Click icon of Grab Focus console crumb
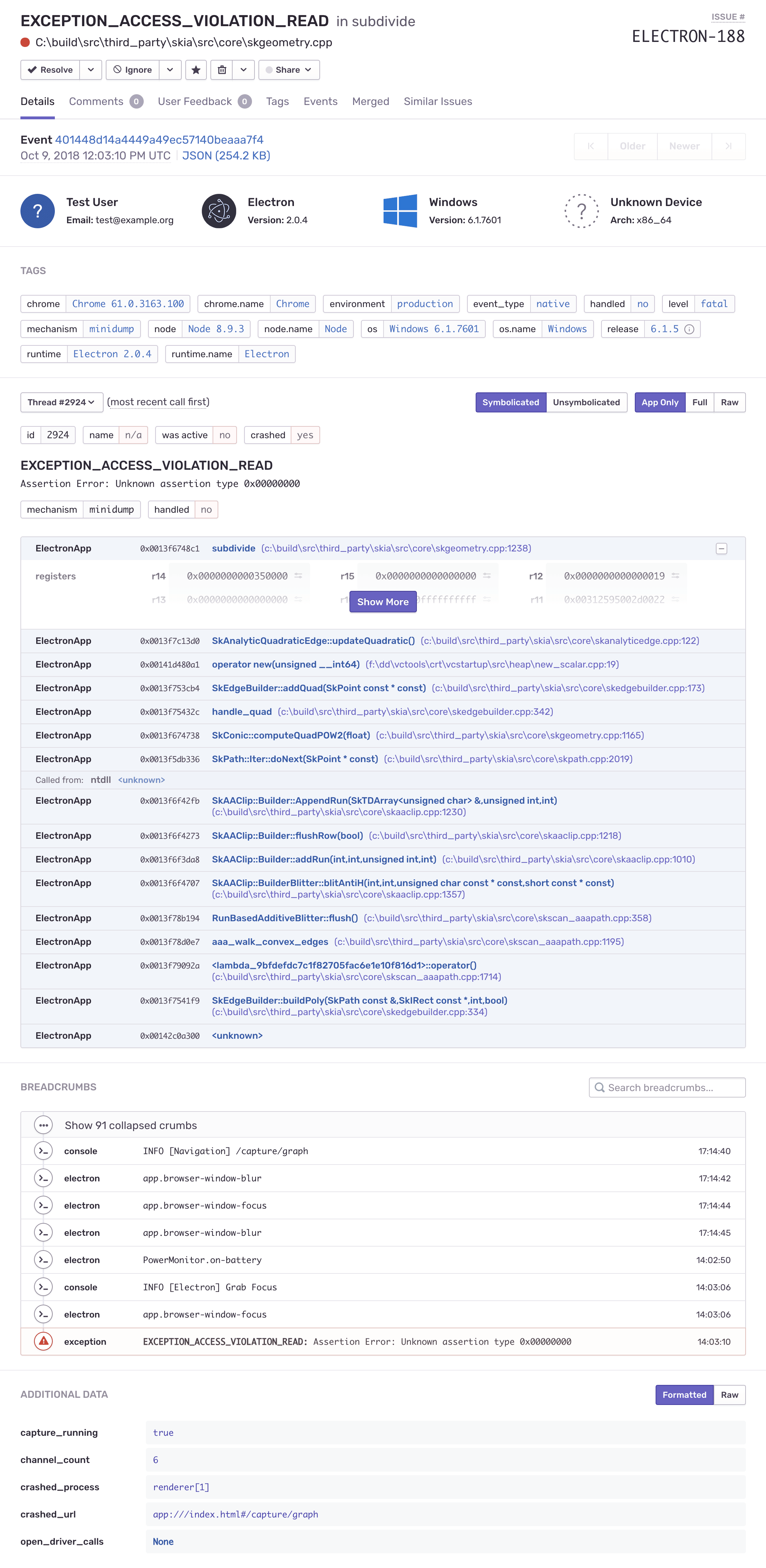Screen dimensions: 766x1568 pos(43,1287)
